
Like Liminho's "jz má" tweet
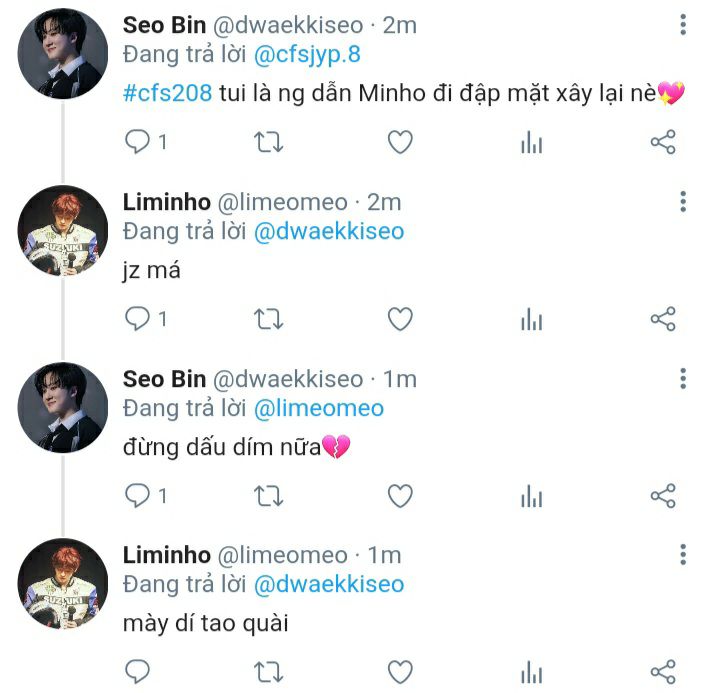tap(400, 319)
